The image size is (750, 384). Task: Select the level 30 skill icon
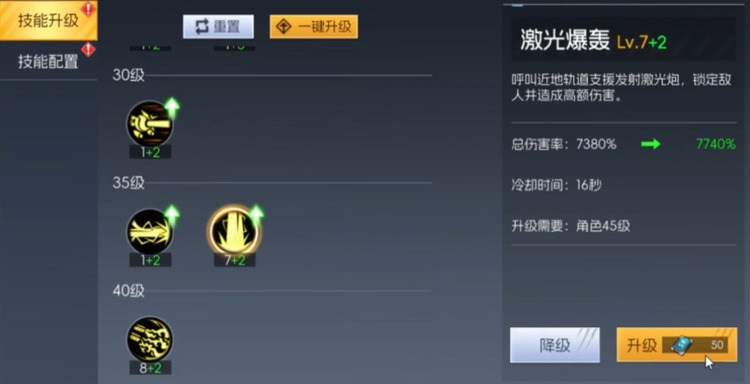150,123
